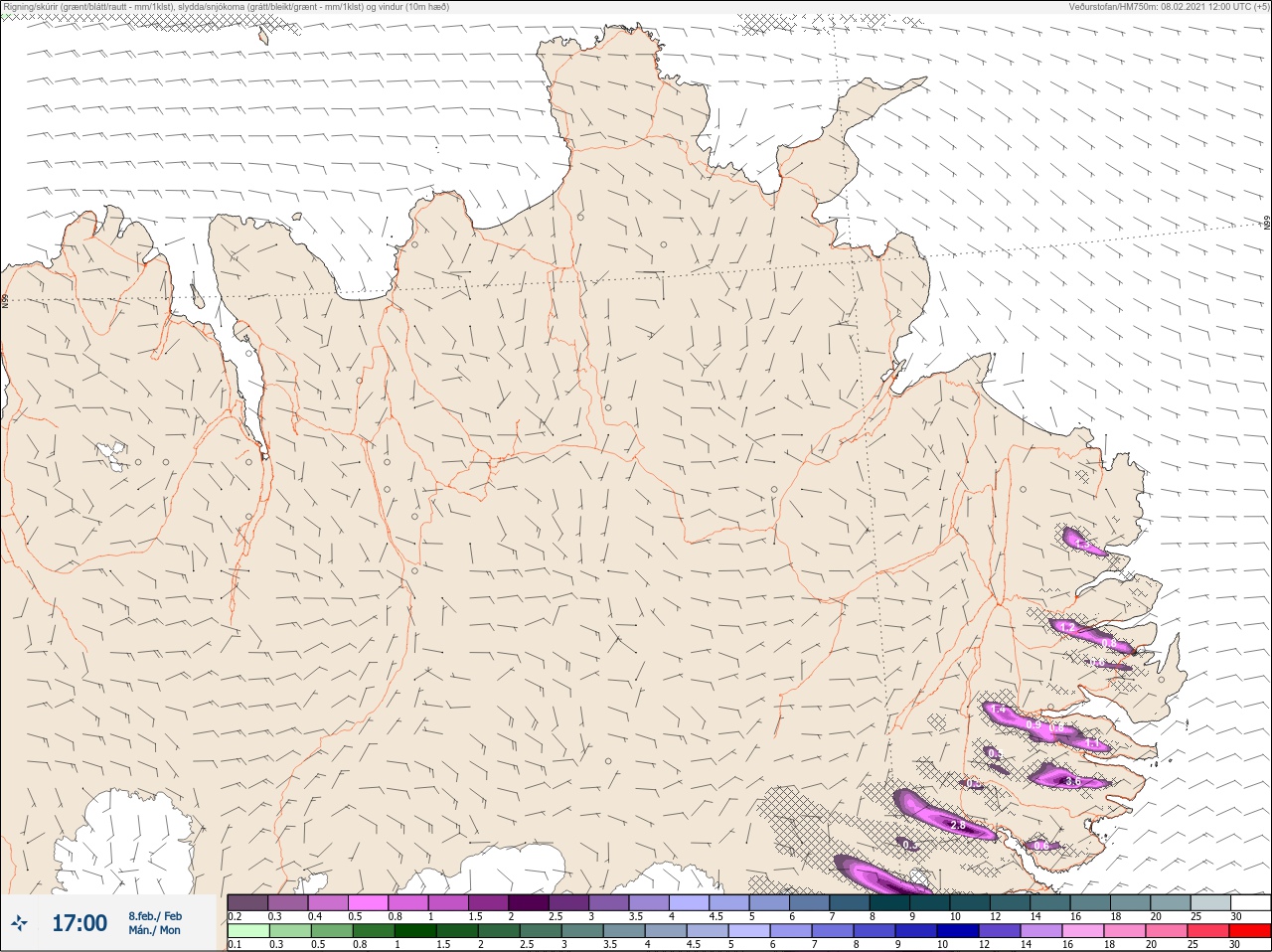Select the 17:00 forecast time label
This screenshot has height=952, width=1272.
click(x=79, y=923)
